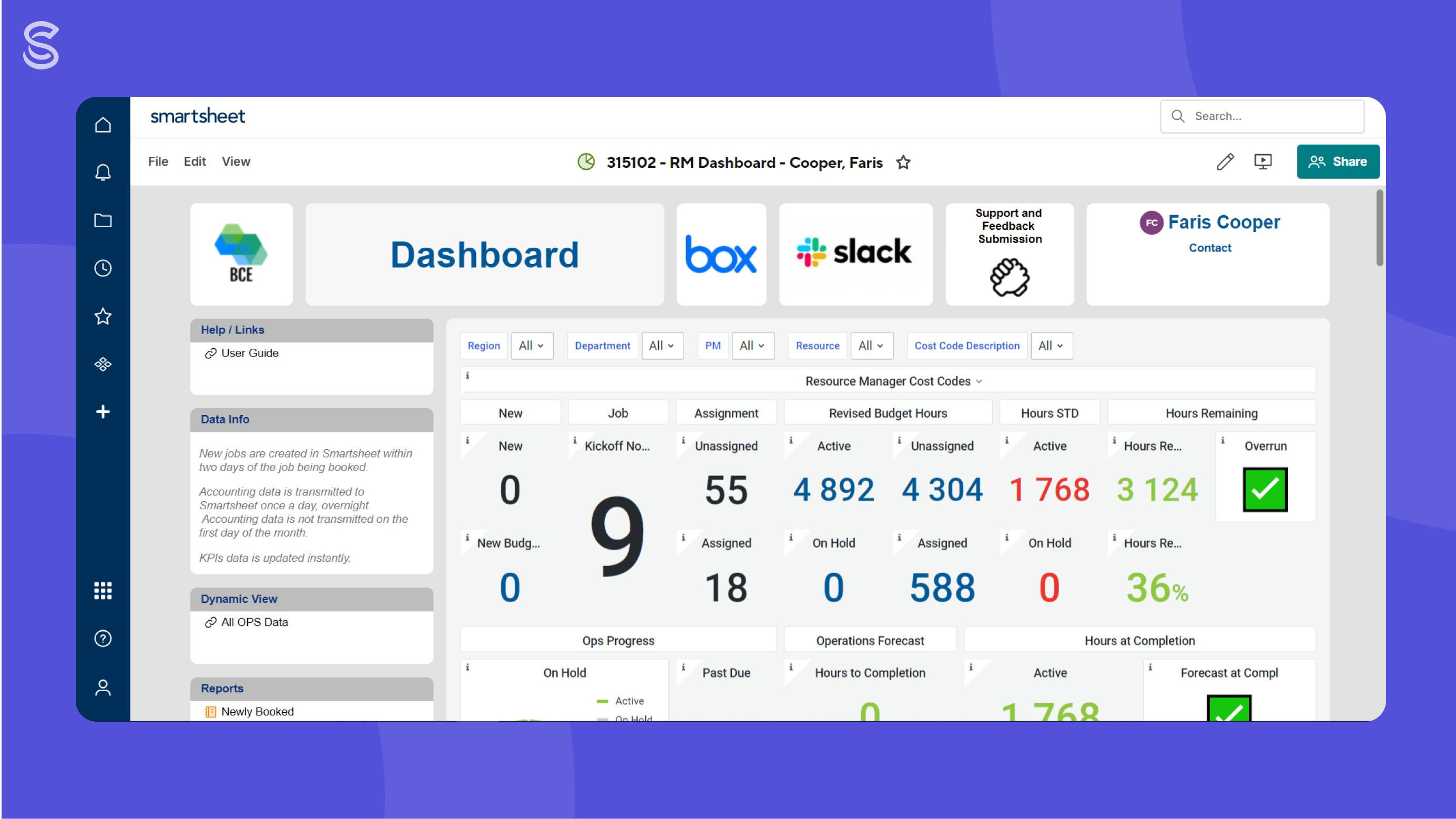
Task: Open the Solution Center plus icon
Action: 103,412
